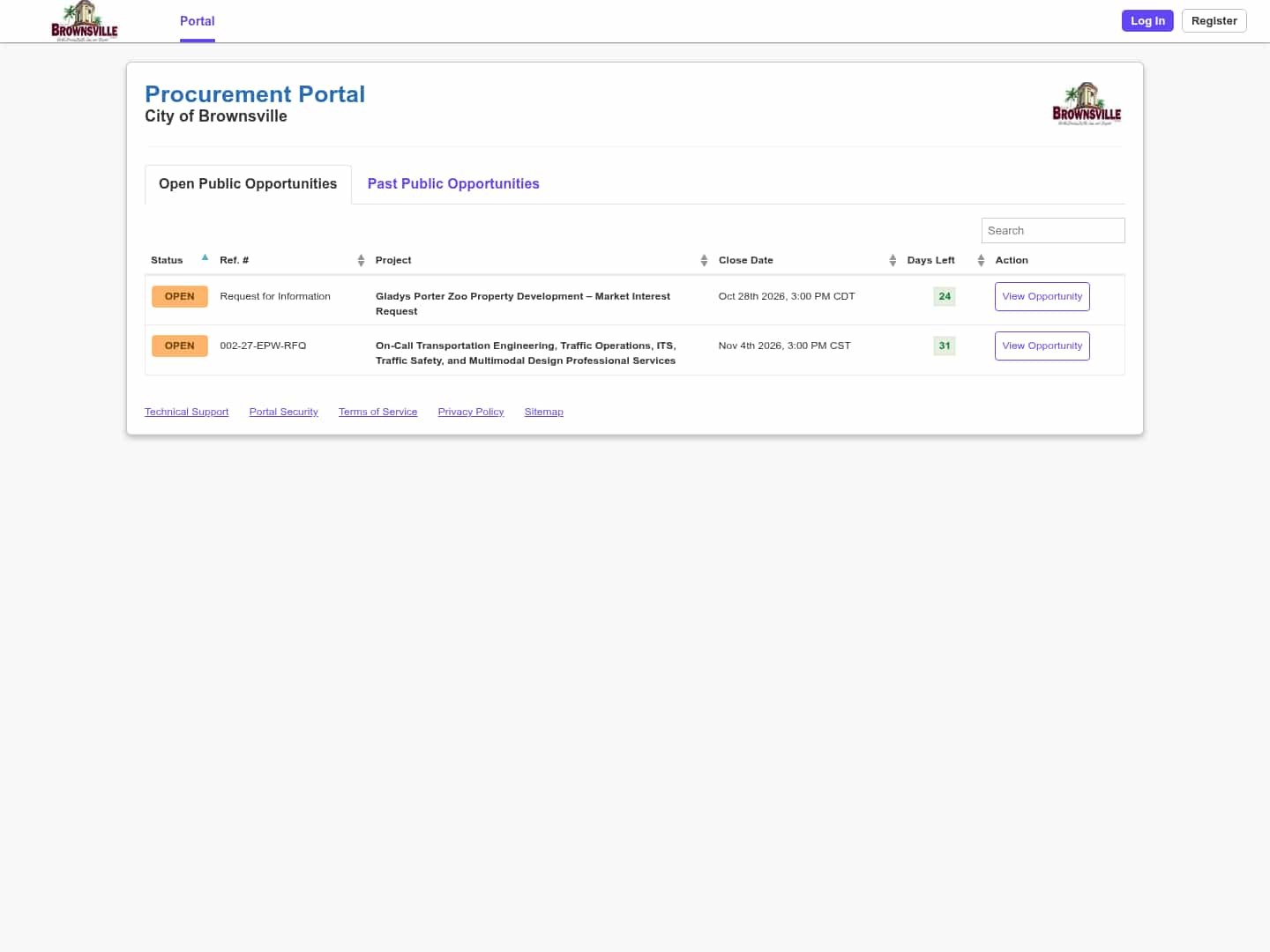Screen dimensions: 1270x952
Task: Click the 31 days left badge
Action: click(x=945, y=346)
